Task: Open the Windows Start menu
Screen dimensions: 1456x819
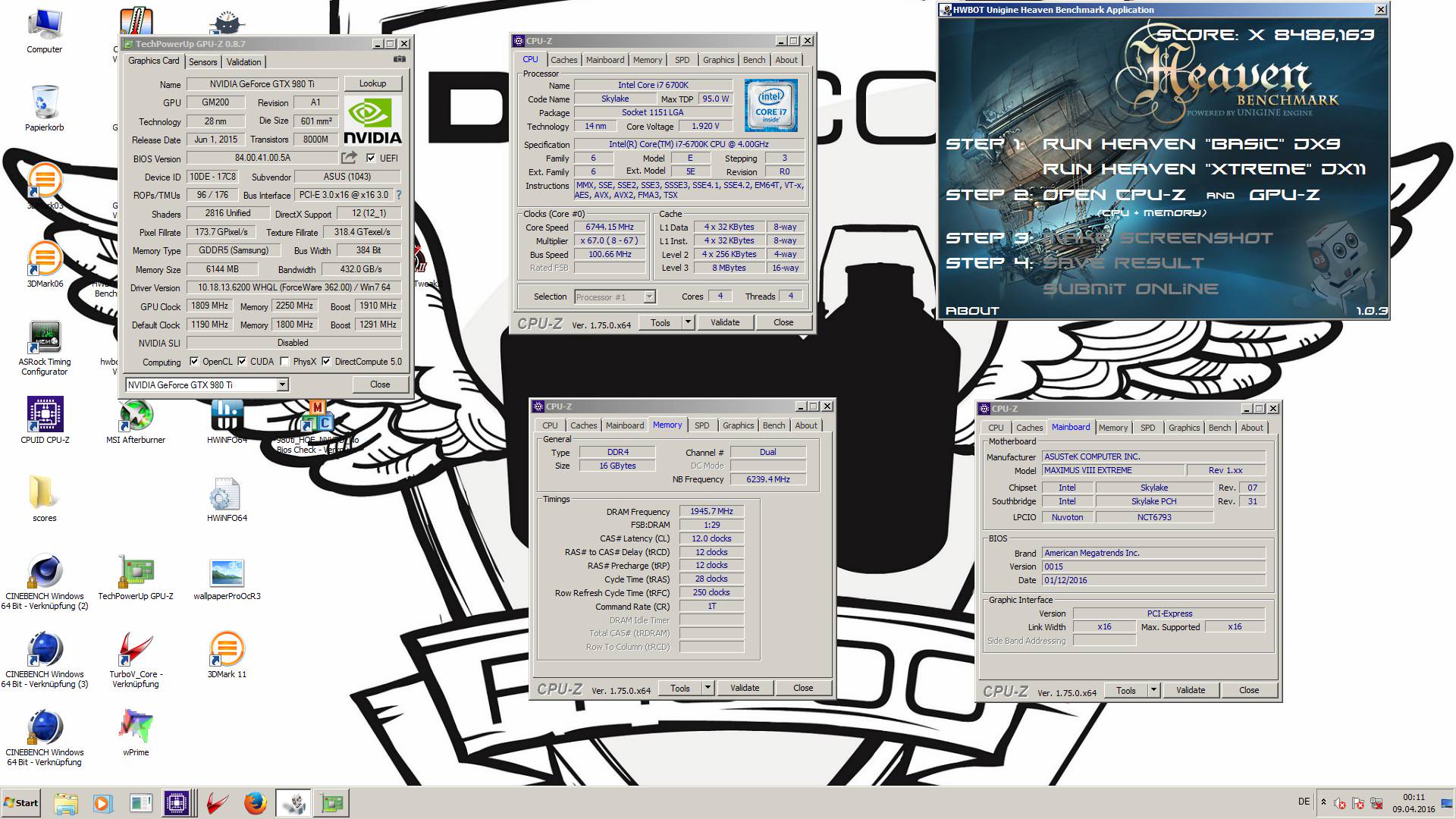Action: 20,803
